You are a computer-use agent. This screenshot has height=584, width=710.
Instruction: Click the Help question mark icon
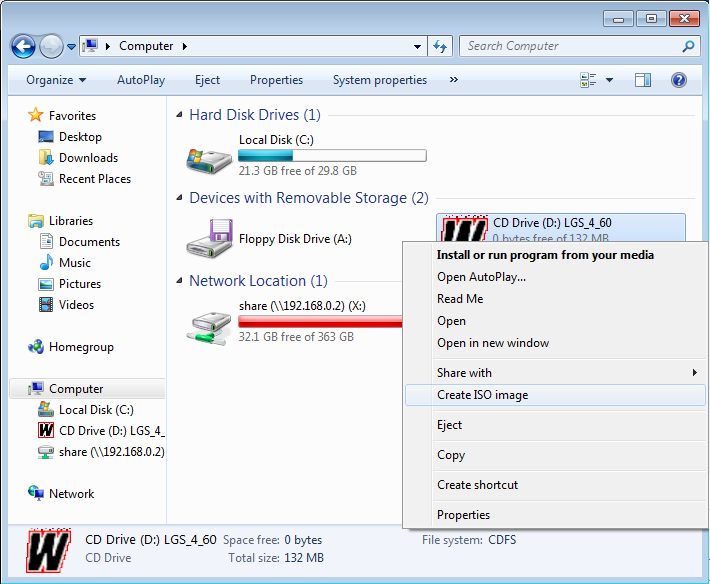pyautogui.click(x=678, y=80)
